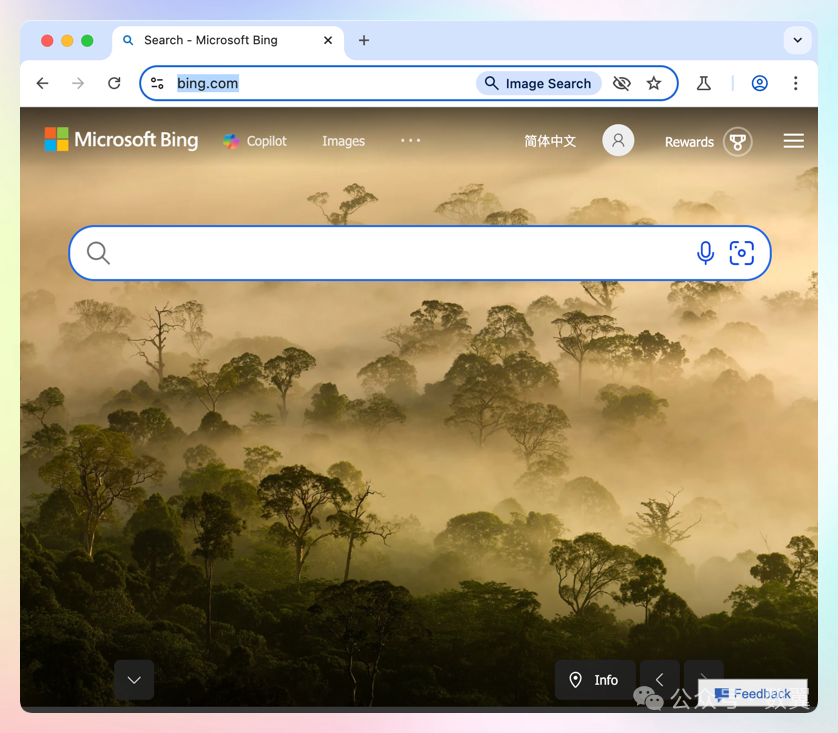Click the Rewards trophy icon

738,142
